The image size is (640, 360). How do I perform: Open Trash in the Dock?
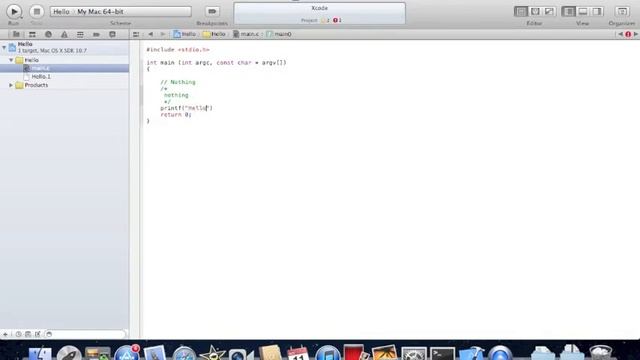[601, 353]
